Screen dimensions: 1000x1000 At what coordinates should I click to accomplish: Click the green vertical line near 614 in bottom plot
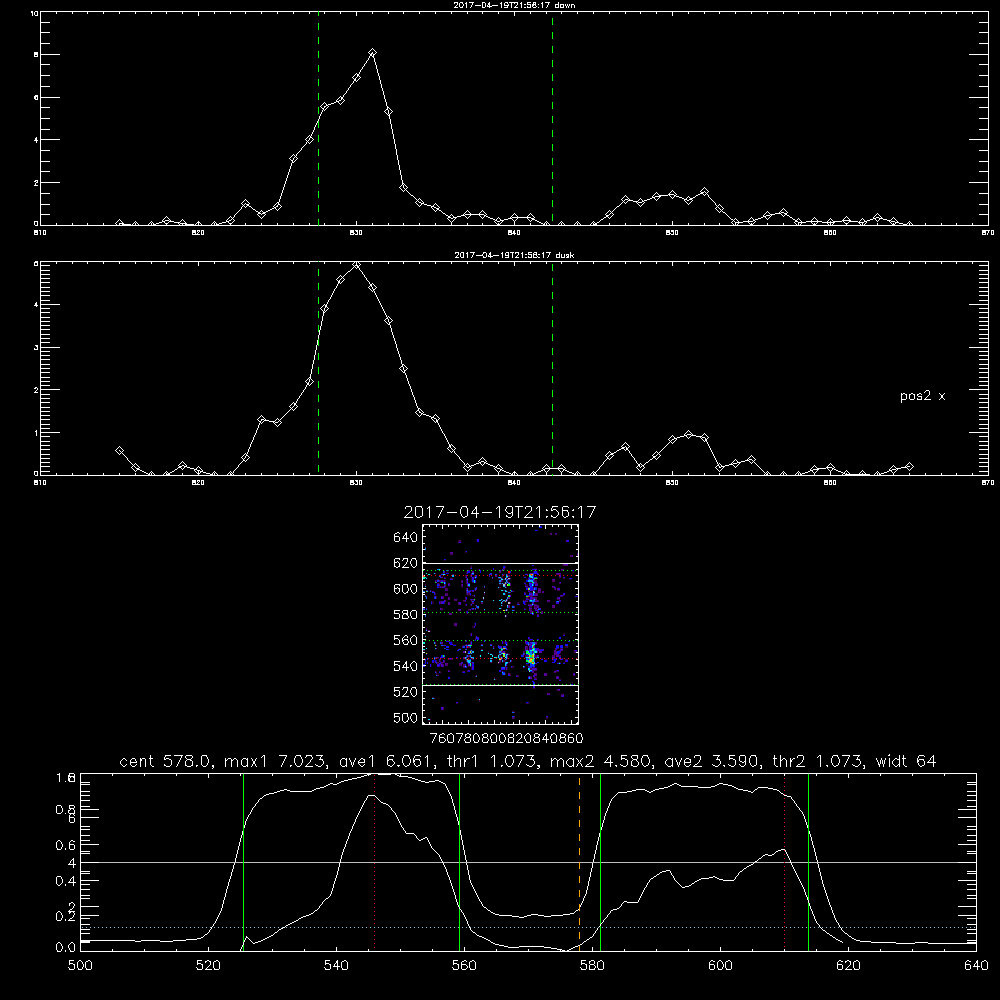(808, 861)
